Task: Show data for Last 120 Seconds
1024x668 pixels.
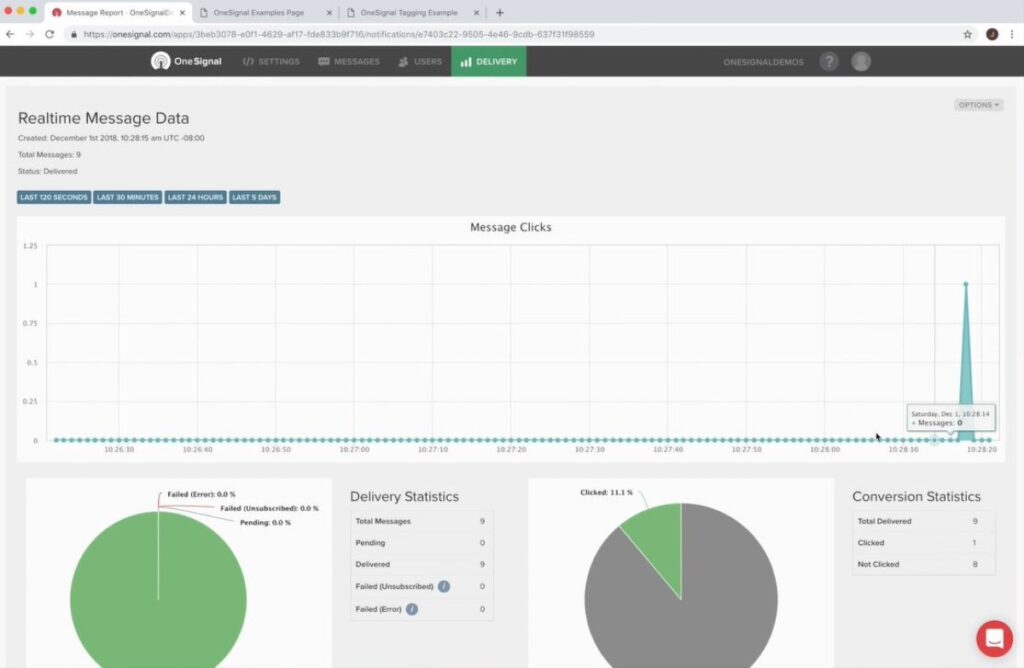Action: click(x=54, y=197)
